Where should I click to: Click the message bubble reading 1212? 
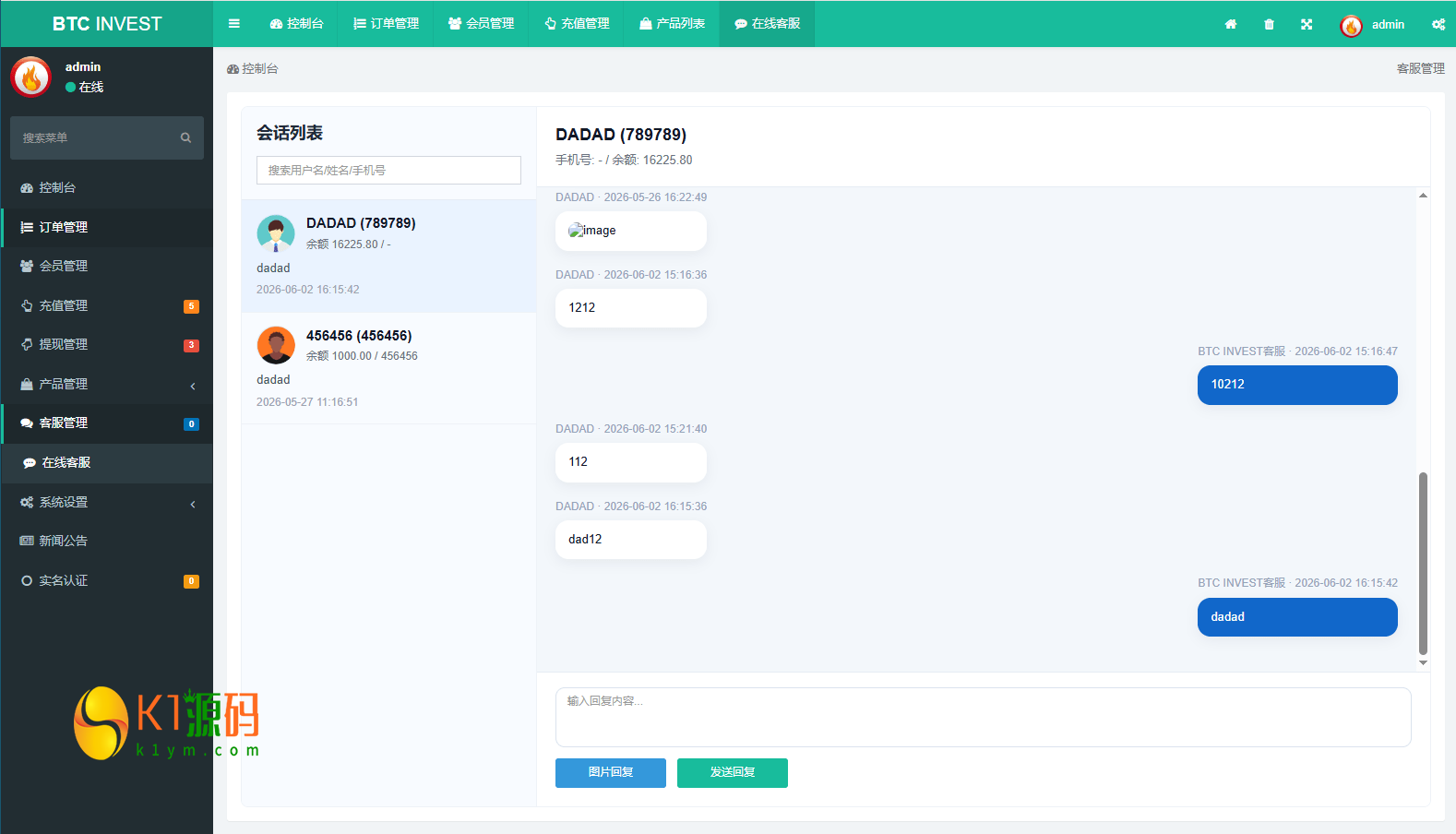pyautogui.click(x=631, y=308)
